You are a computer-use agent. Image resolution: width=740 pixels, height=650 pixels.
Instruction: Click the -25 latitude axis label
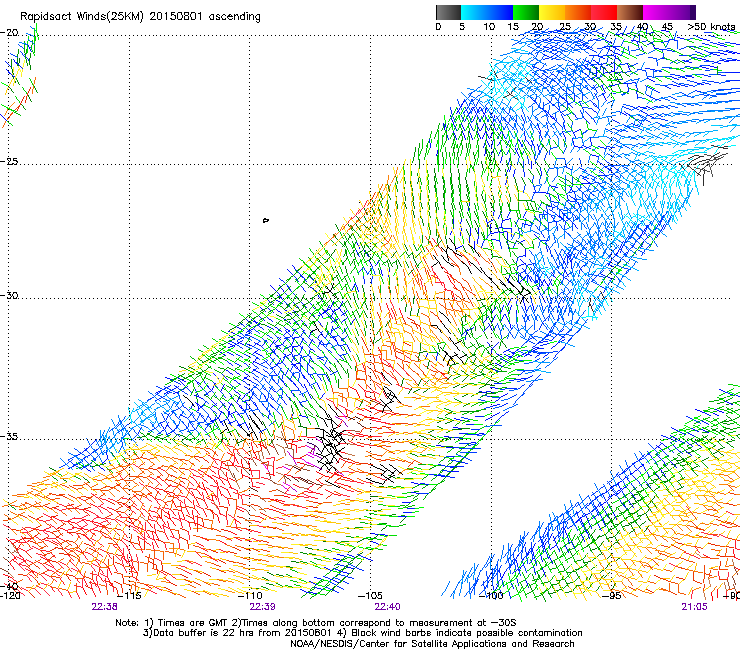10,161
